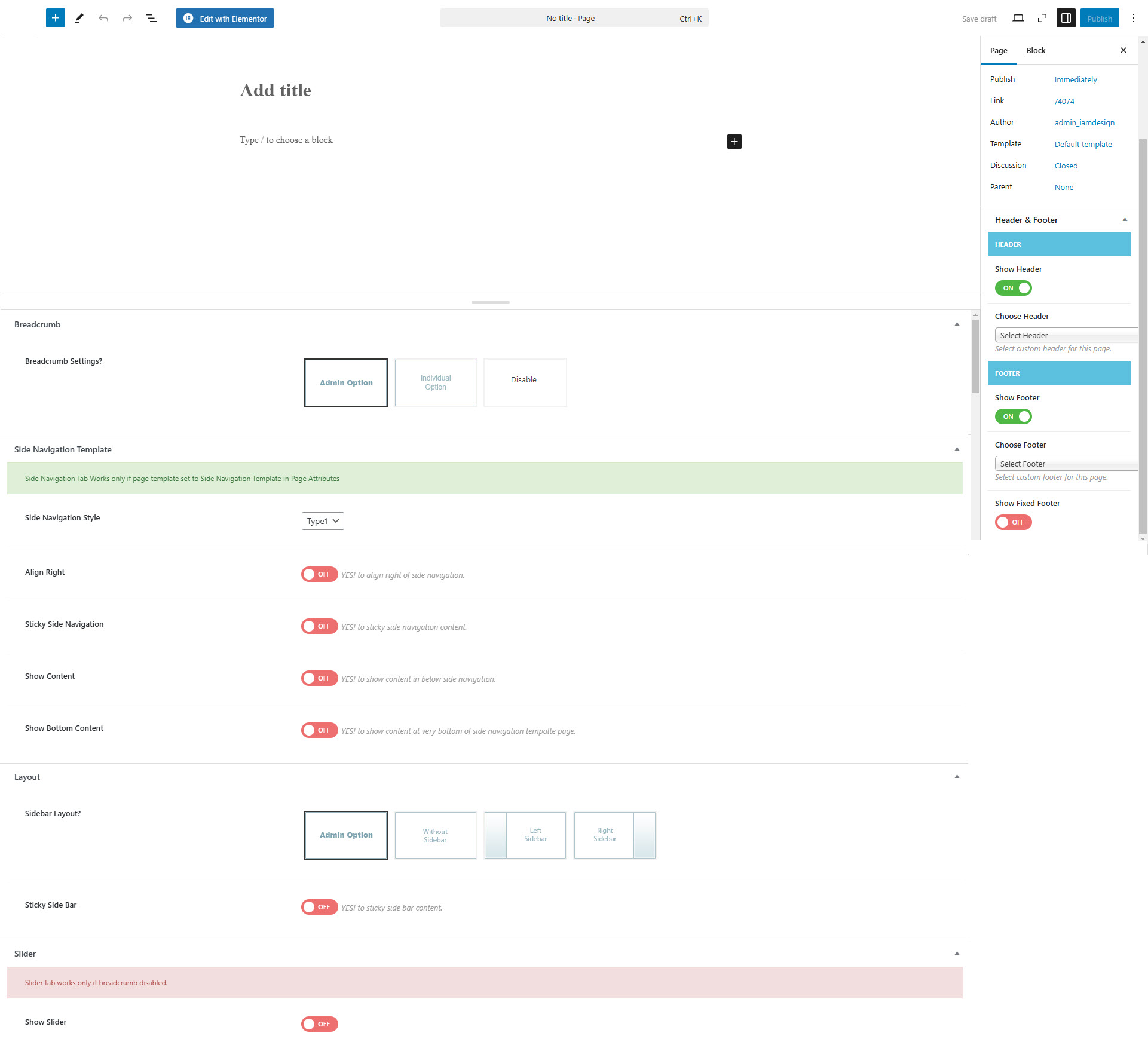Viewport: 1148px width, 1045px height.
Task: Toggle the settings sidebar panel icon
Action: tap(1066, 18)
